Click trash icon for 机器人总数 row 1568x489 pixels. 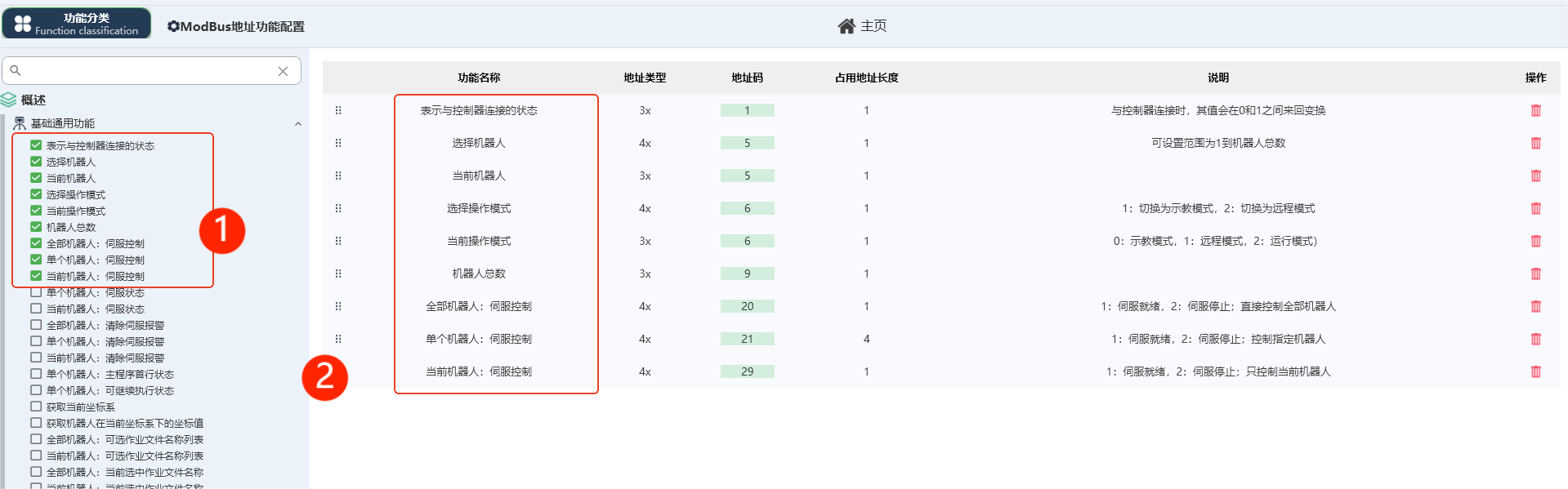pos(1535,273)
